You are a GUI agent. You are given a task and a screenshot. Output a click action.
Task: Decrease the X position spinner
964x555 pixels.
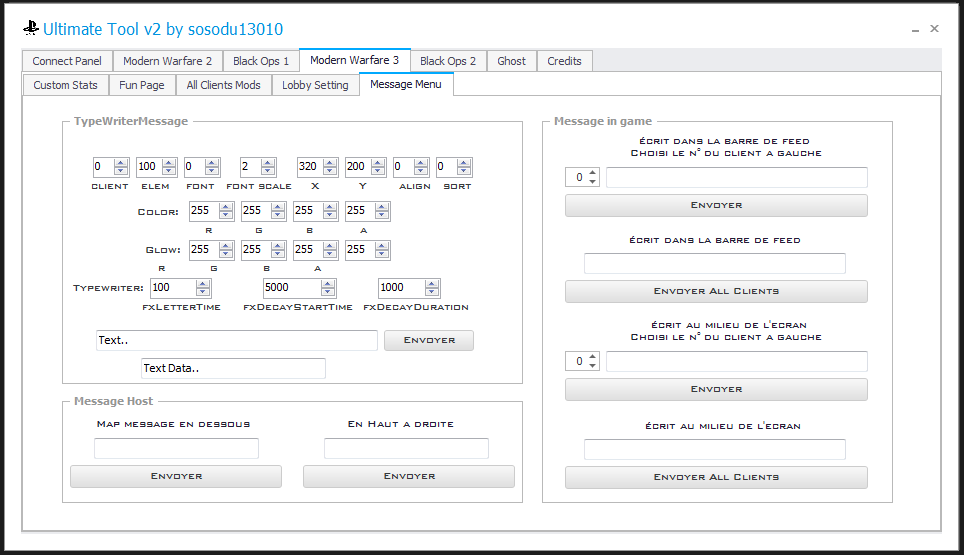click(330, 171)
